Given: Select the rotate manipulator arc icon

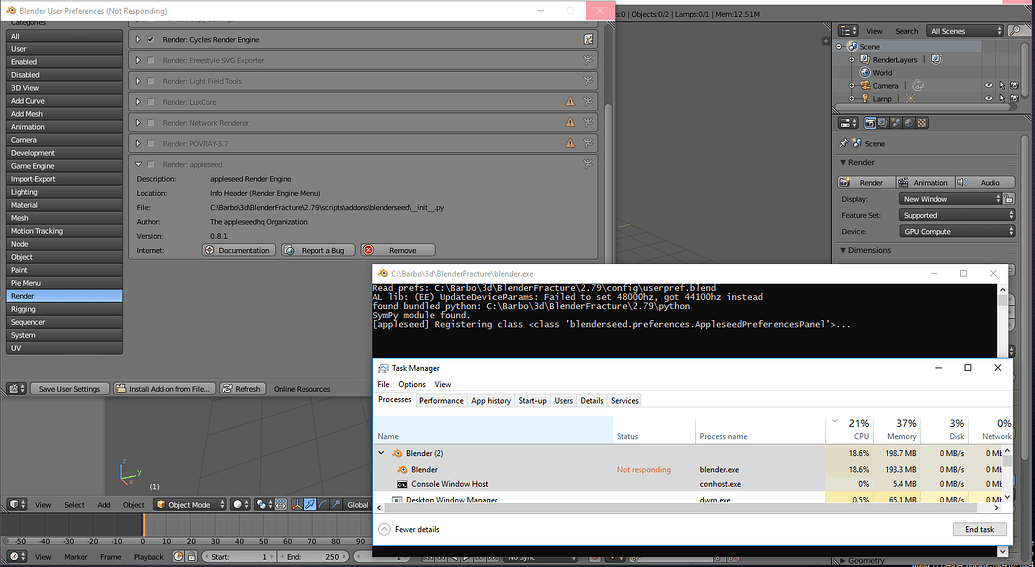Looking at the screenshot, I should pyautogui.click(x=323, y=504).
